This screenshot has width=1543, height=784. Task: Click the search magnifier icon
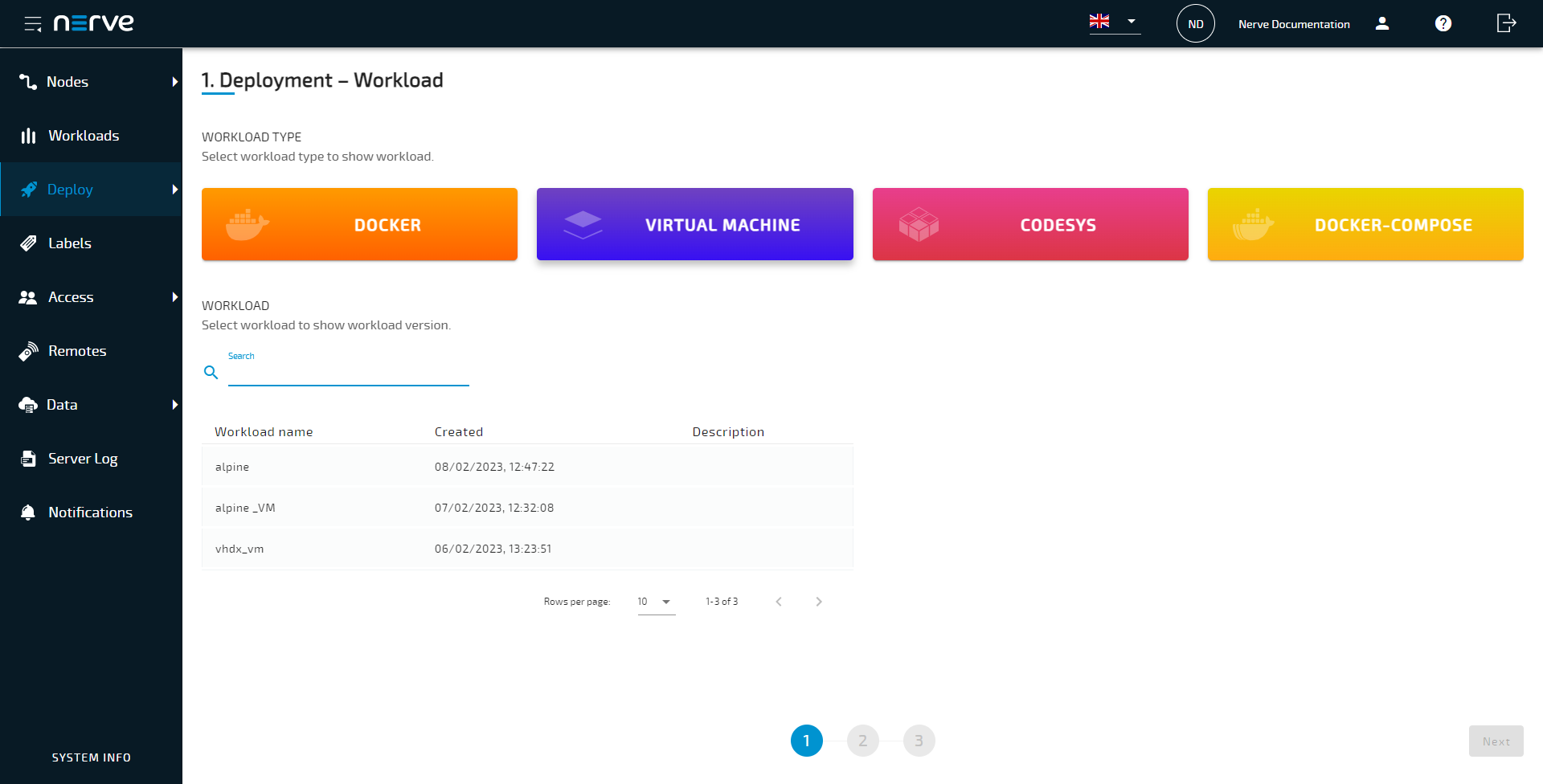tap(211, 373)
